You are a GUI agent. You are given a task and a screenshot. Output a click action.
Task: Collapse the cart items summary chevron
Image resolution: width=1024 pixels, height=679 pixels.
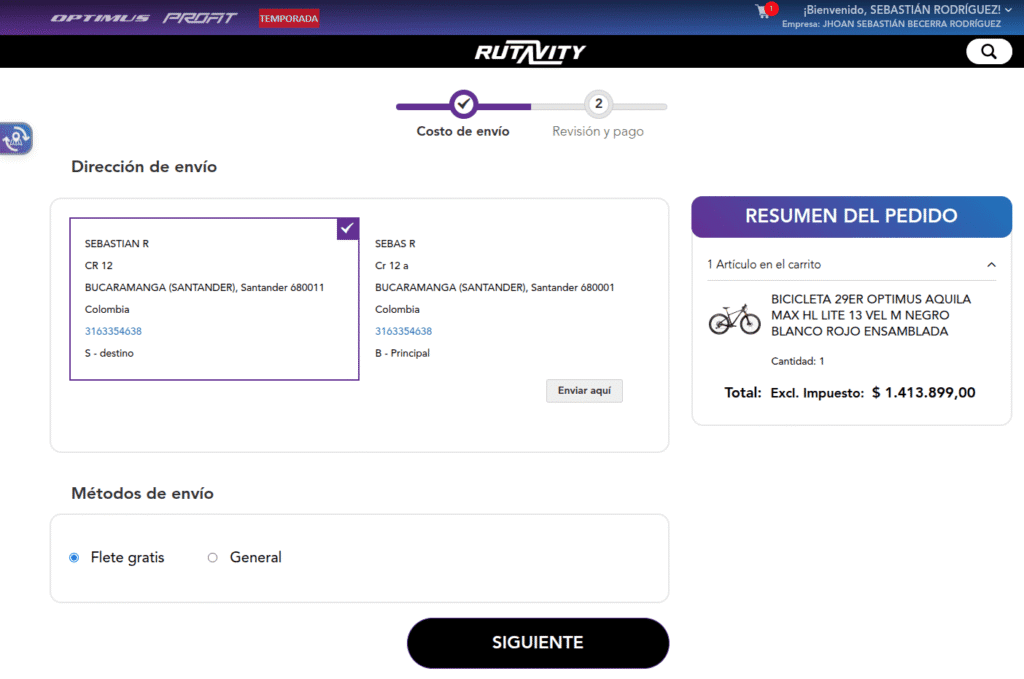[x=991, y=265]
